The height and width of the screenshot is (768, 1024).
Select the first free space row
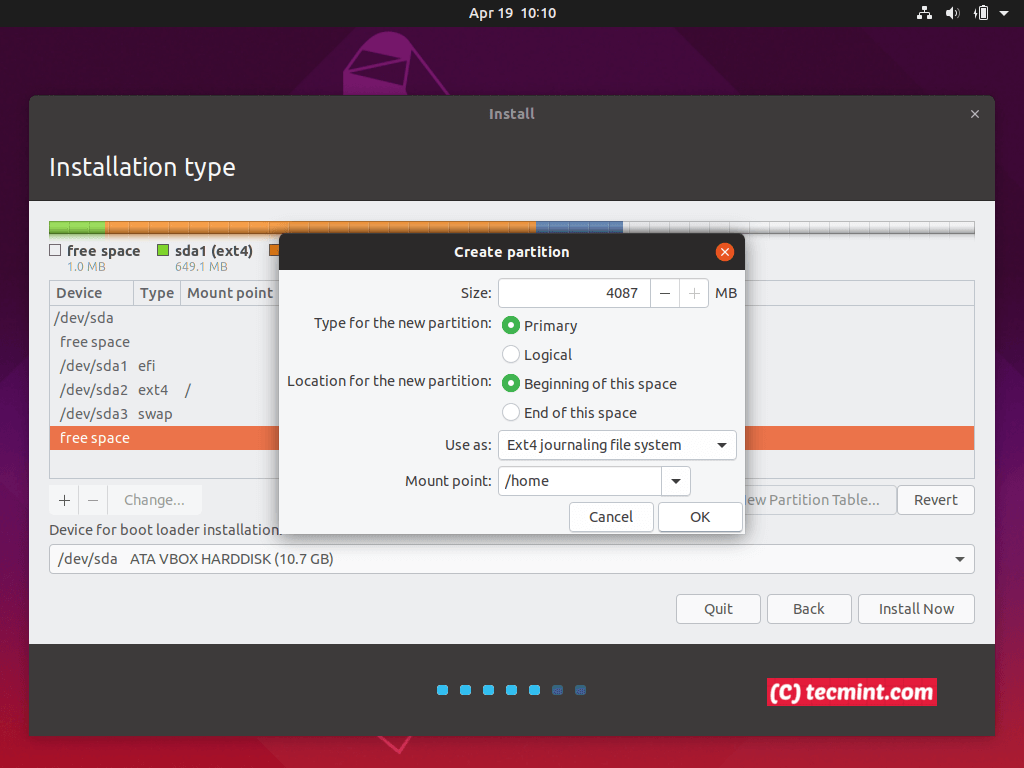164,342
